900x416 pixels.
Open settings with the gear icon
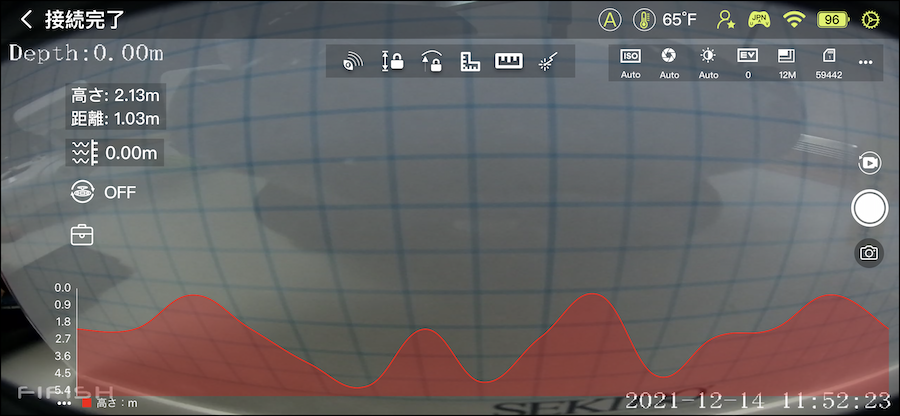point(874,19)
